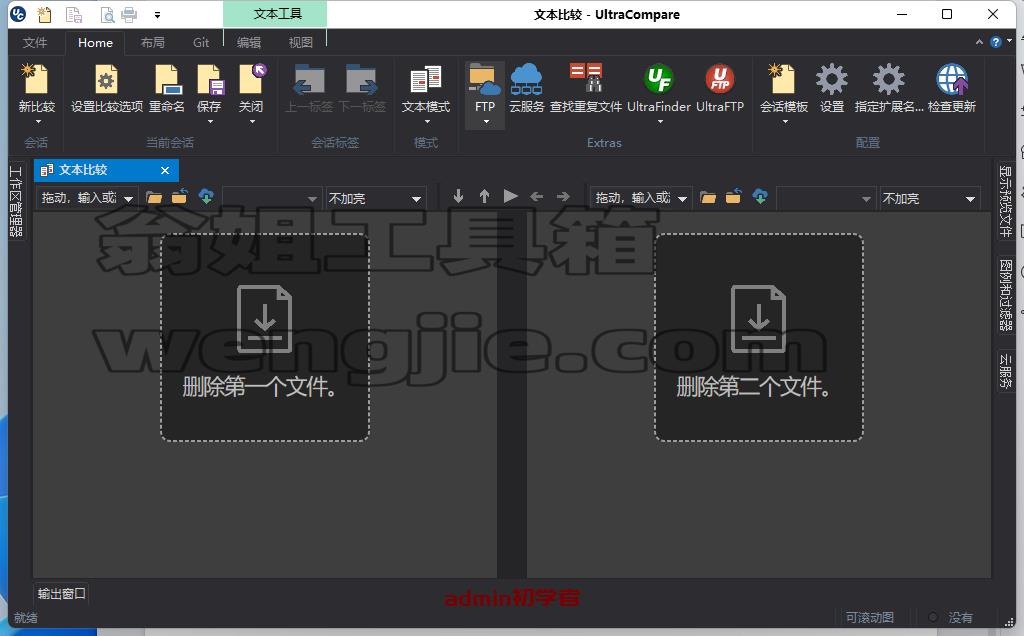This screenshot has height=636, width=1024.
Task: Click merge-right arrow in compare toolbar
Action: tap(563, 196)
